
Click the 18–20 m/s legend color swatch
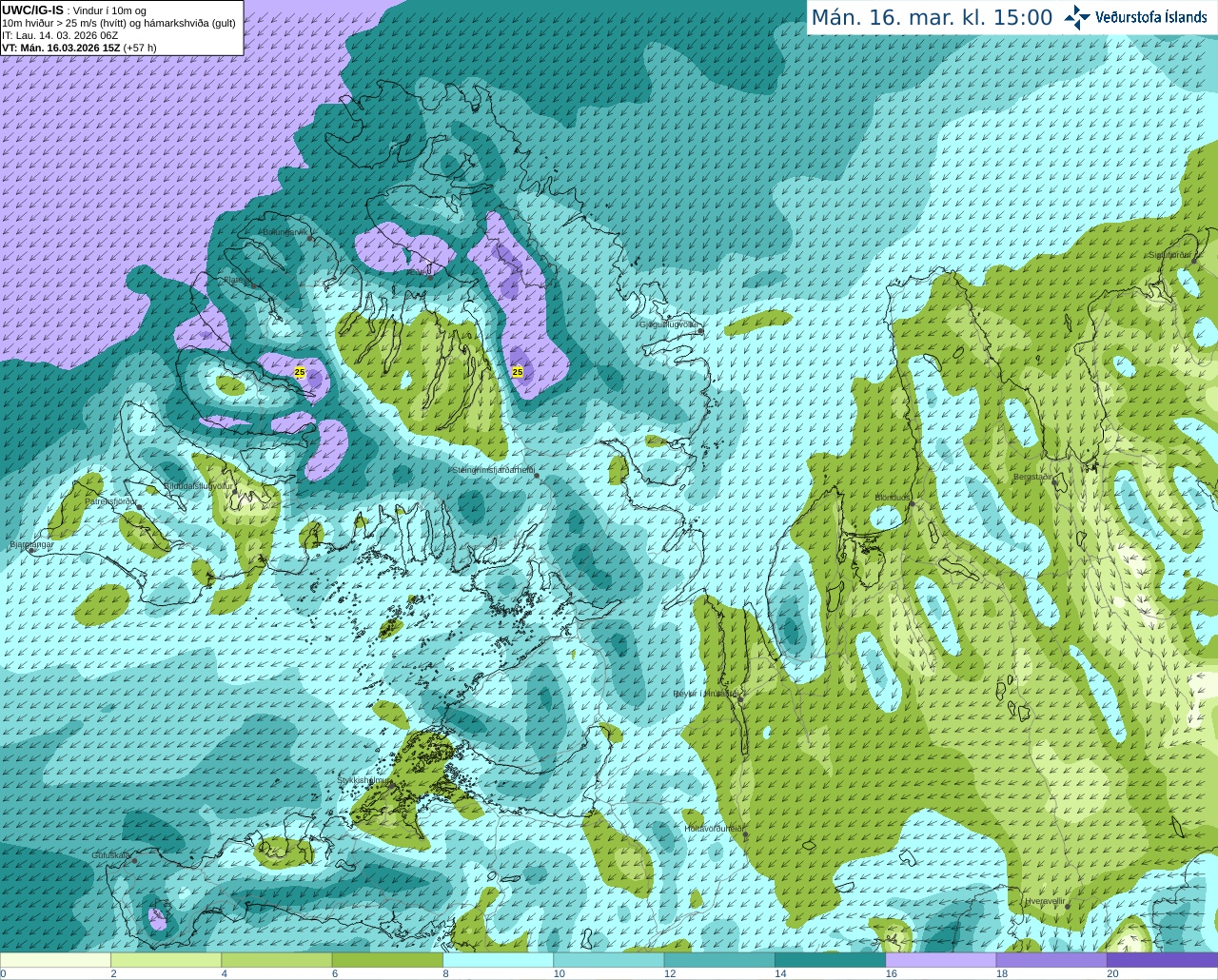click(x=1051, y=960)
